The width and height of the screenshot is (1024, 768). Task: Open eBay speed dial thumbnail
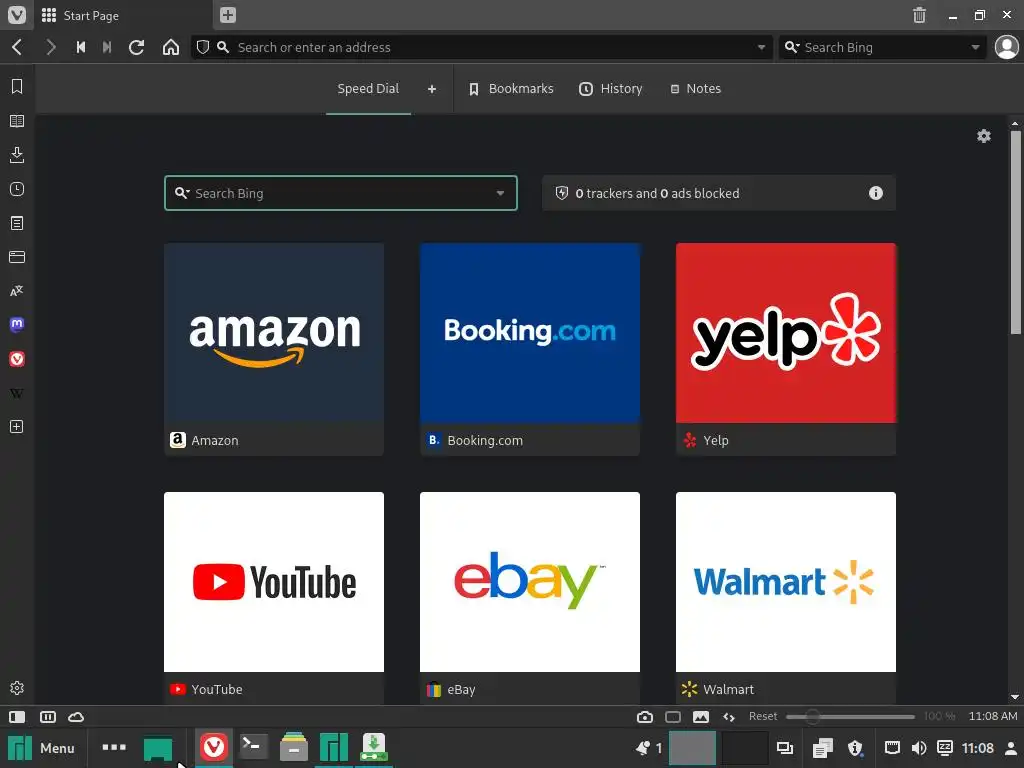(x=530, y=582)
